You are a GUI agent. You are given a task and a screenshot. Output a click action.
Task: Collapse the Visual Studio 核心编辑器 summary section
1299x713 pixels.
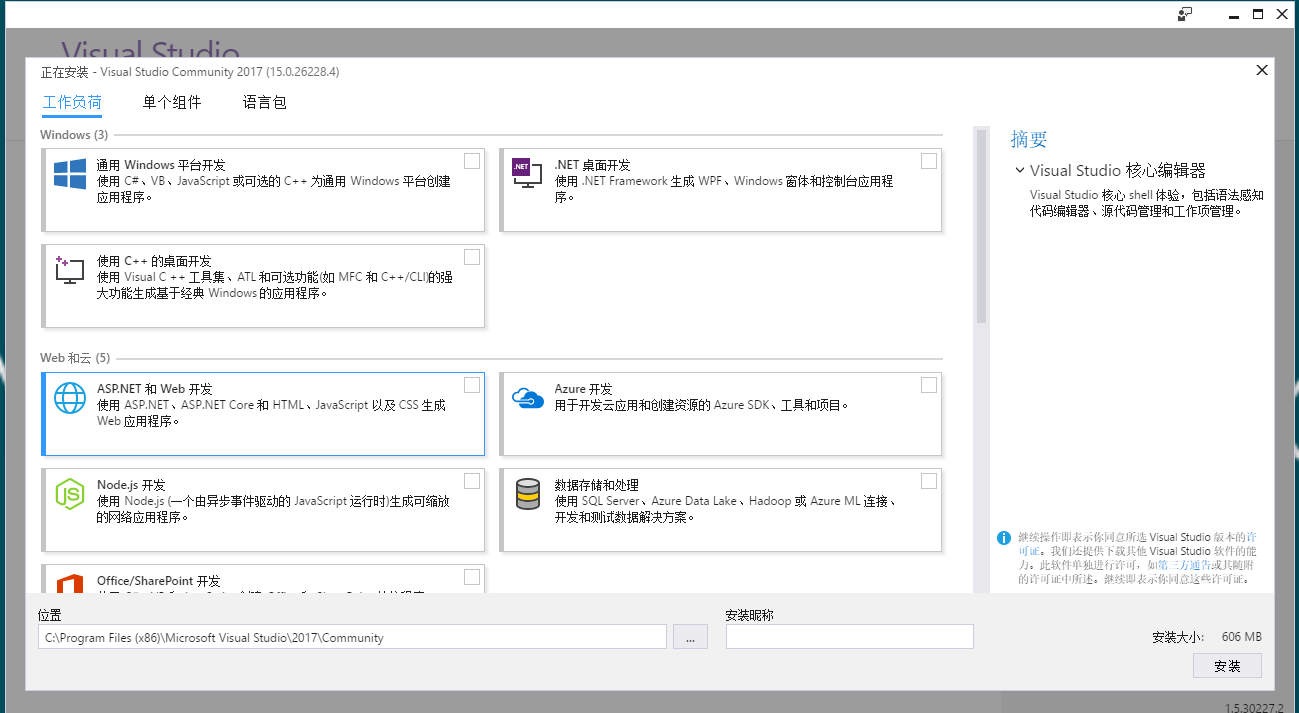pyautogui.click(x=1020, y=171)
